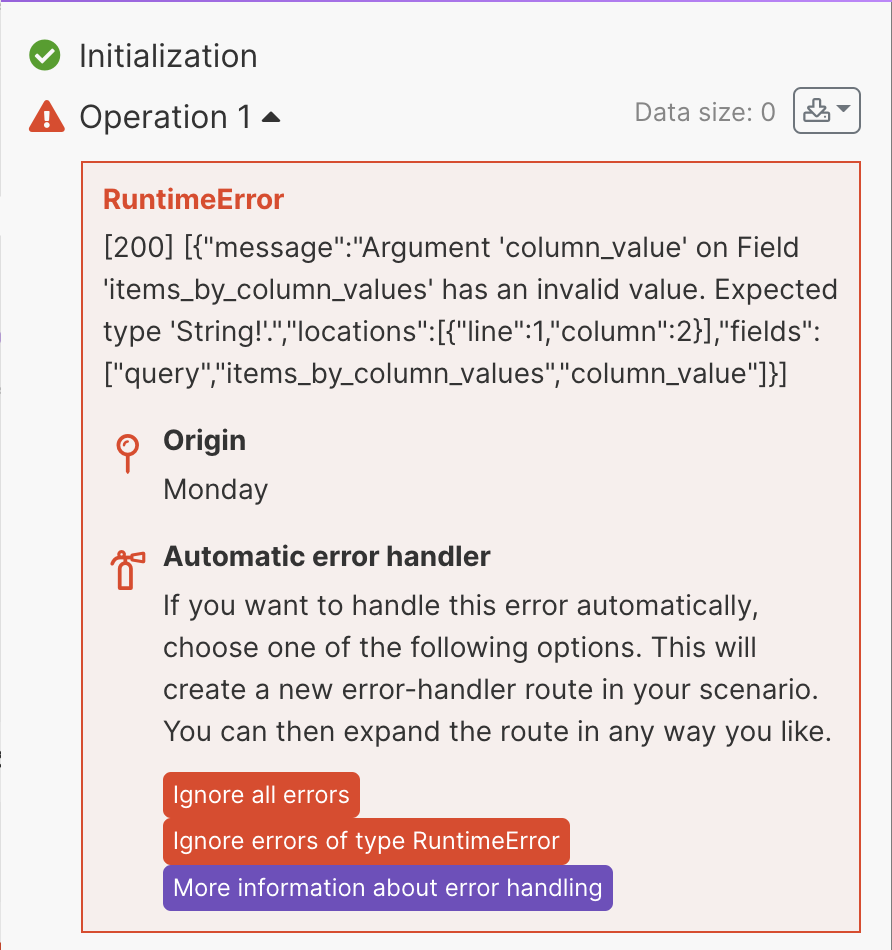
Task: Click the RuntimeError heading text
Action: click(193, 199)
